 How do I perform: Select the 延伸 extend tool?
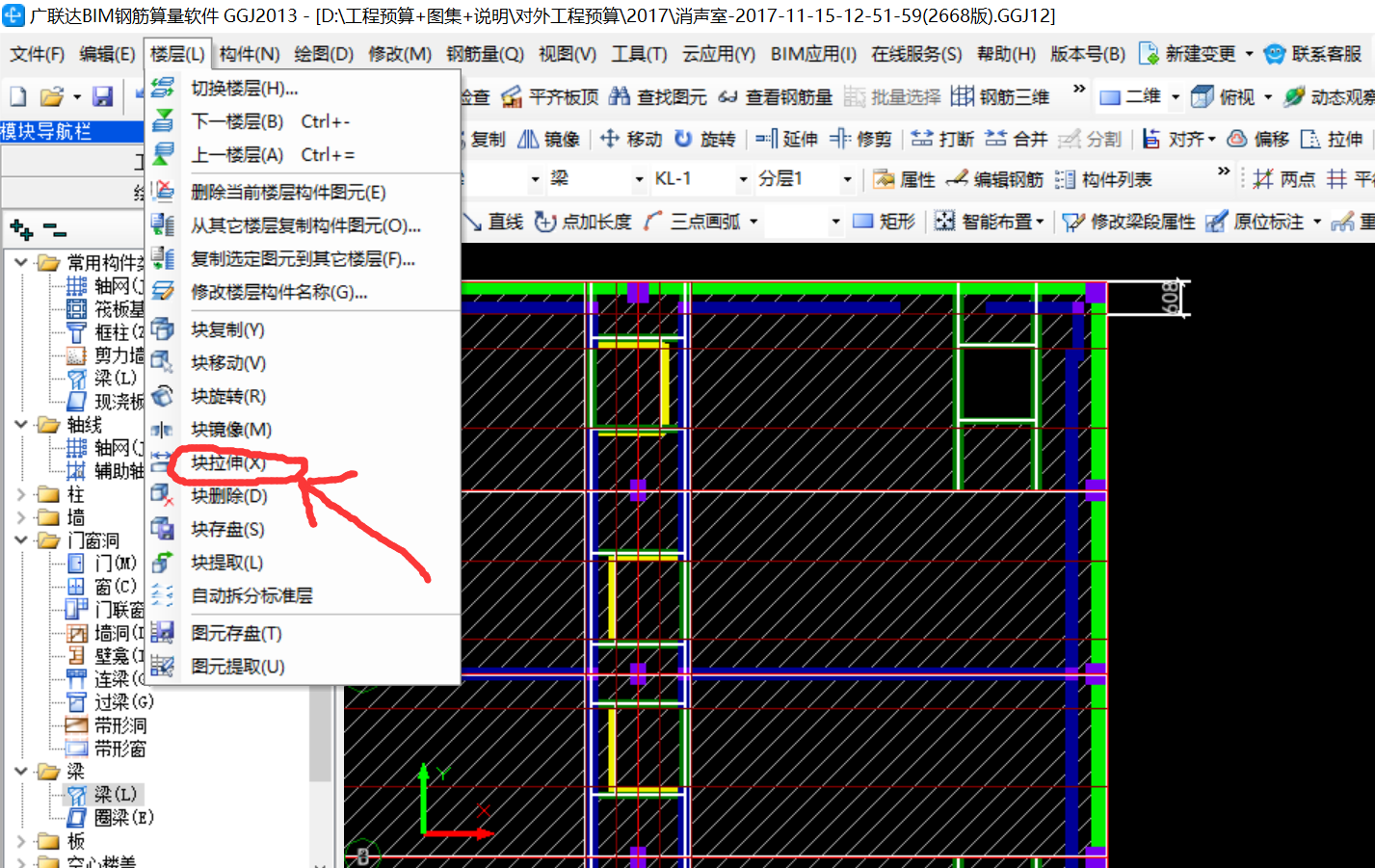(787, 139)
